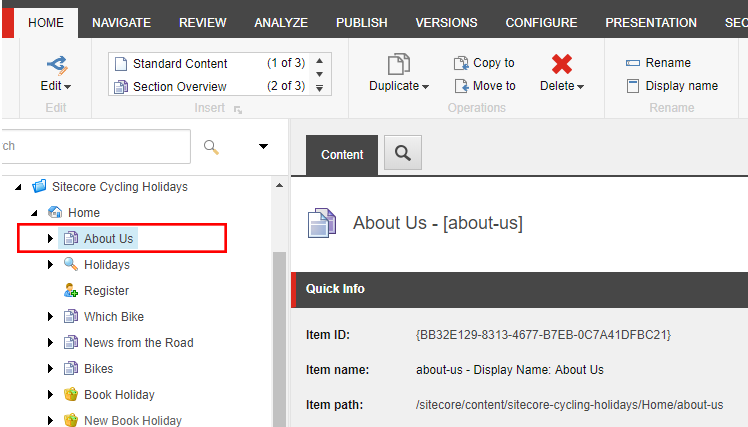This screenshot has width=748, height=427.
Task: Insert a Standard Content item
Action: 180,63
